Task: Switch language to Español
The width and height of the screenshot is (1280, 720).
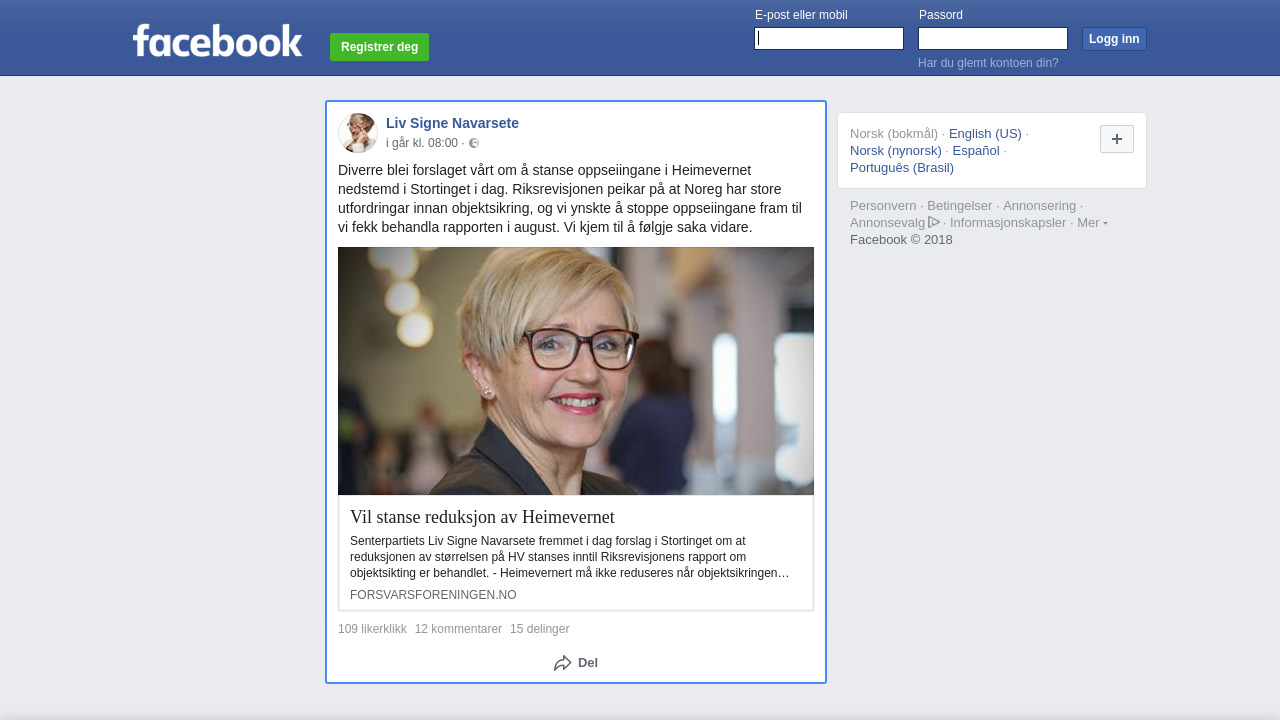Action: tap(976, 151)
